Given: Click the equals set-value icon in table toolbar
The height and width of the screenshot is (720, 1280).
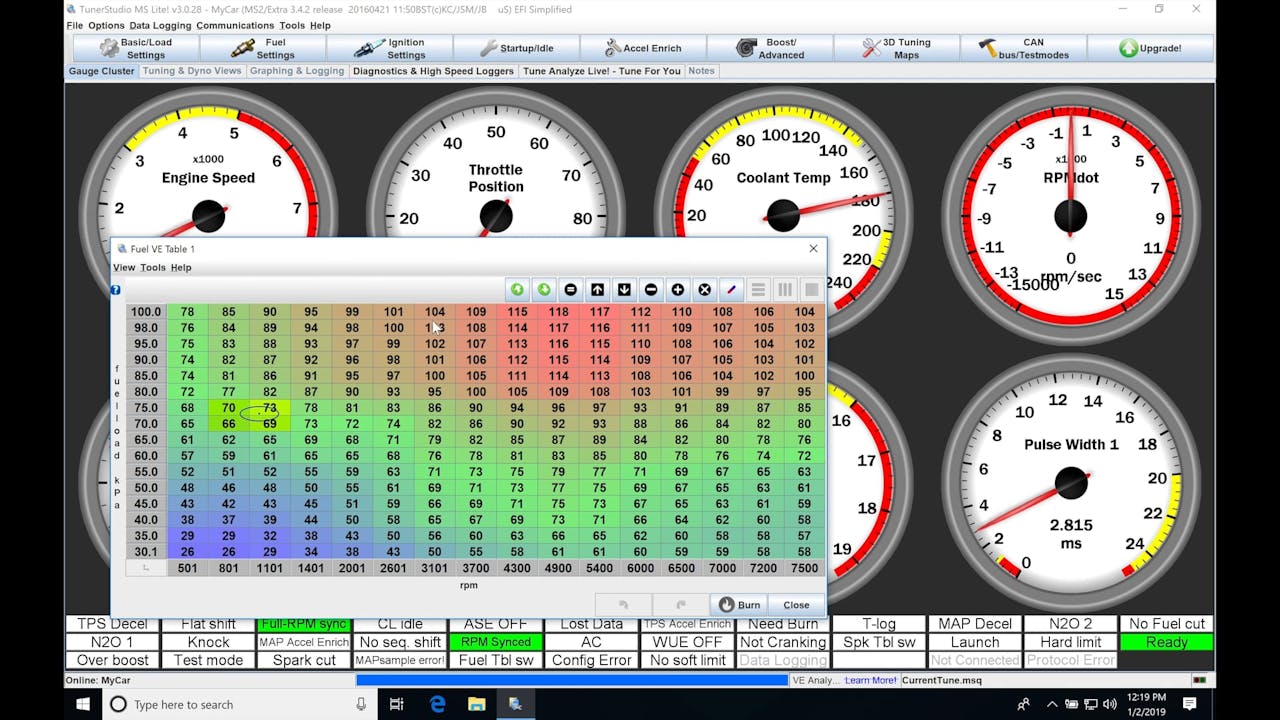Looking at the screenshot, I should point(571,289).
